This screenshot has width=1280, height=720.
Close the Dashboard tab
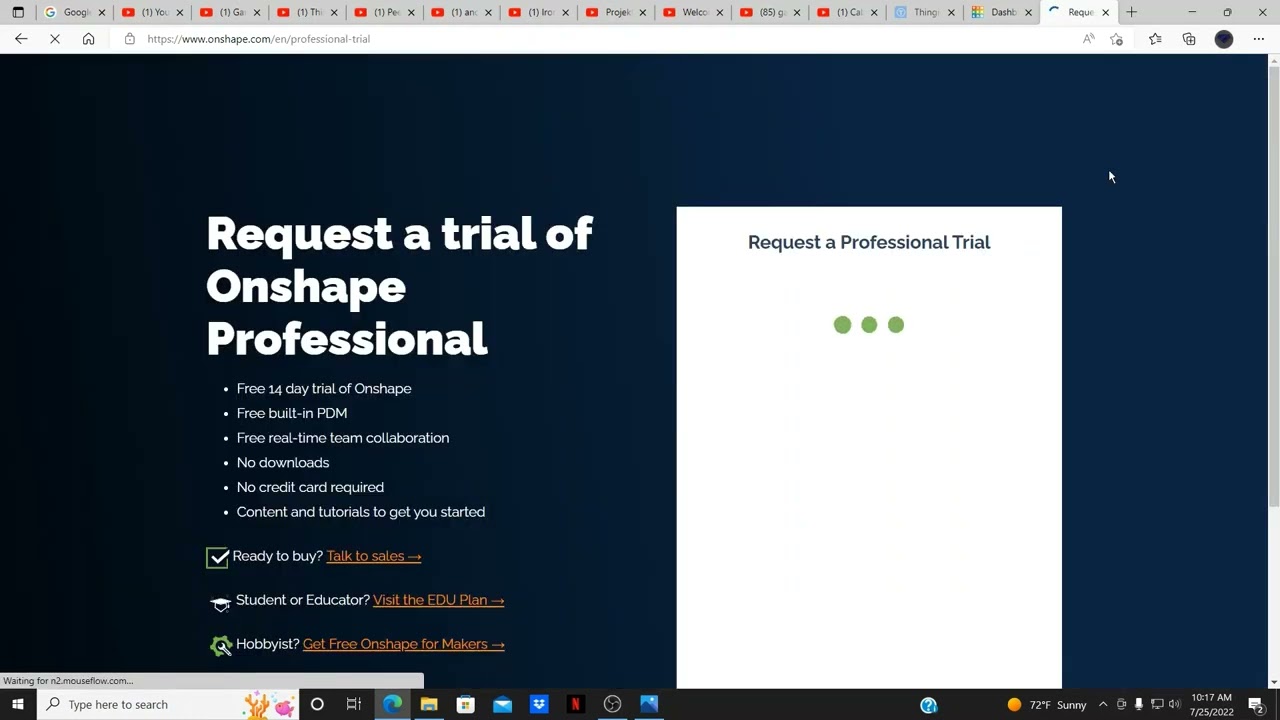(1028, 12)
